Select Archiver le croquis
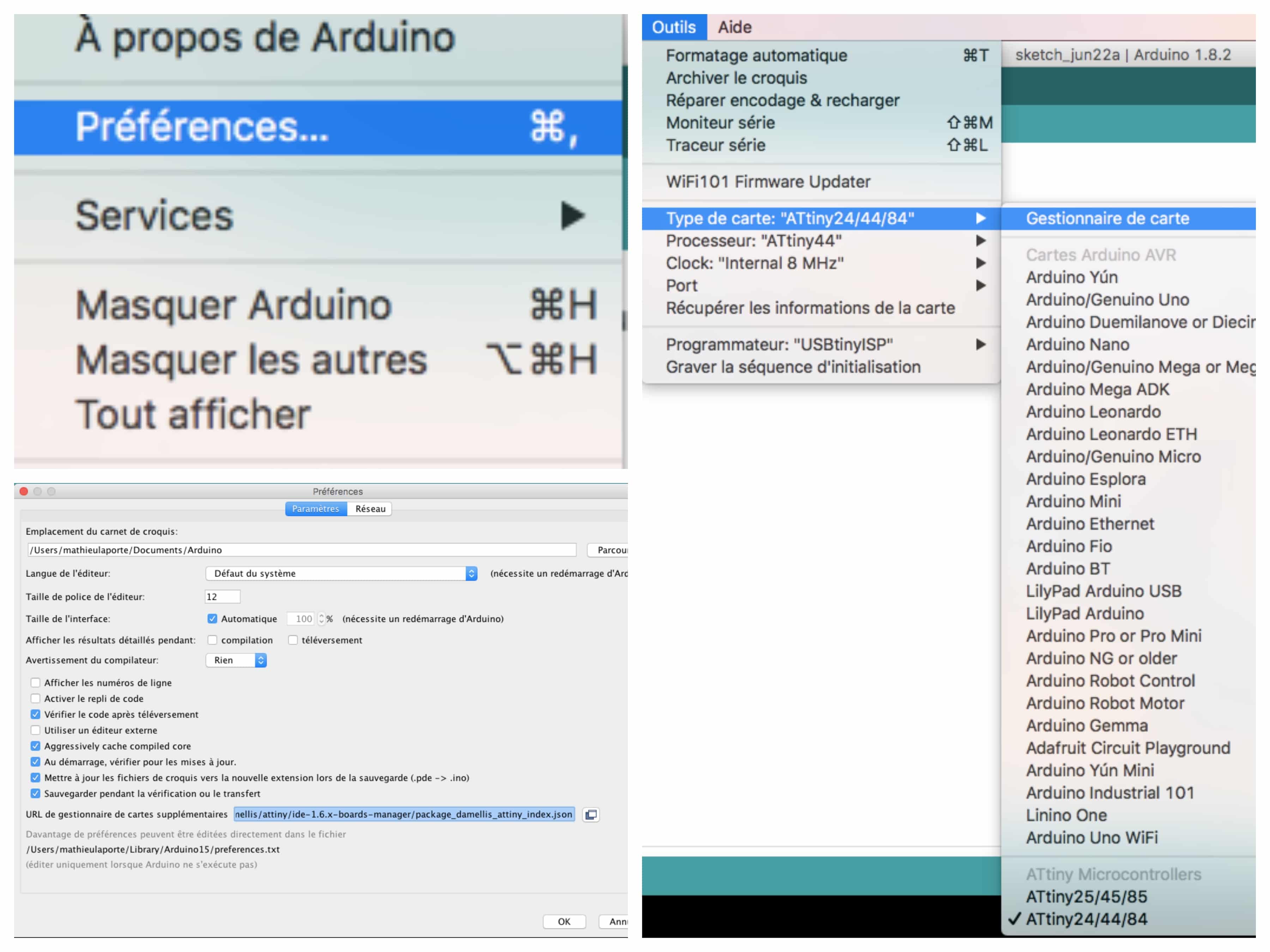 tap(822, 78)
